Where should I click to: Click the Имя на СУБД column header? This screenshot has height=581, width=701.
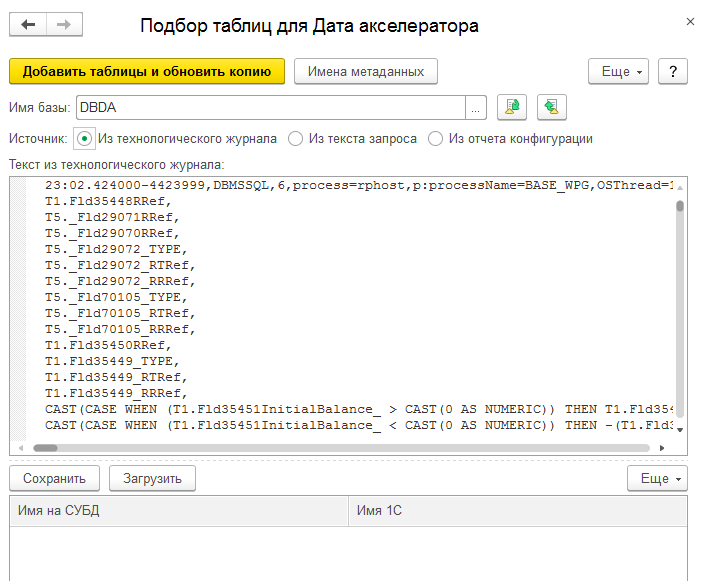pyautogui.click(x=178, y=511)
